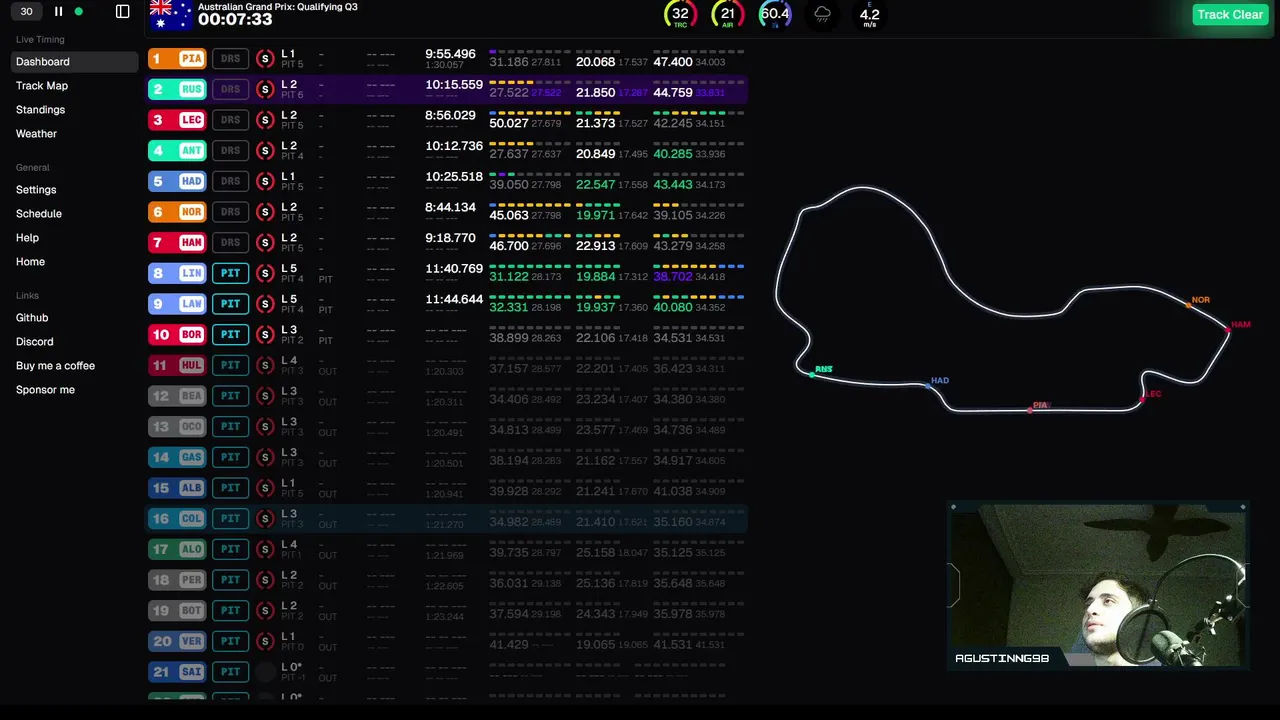Click LIN's sector three mini-sector bar
1280x720 pixels.
698,266
